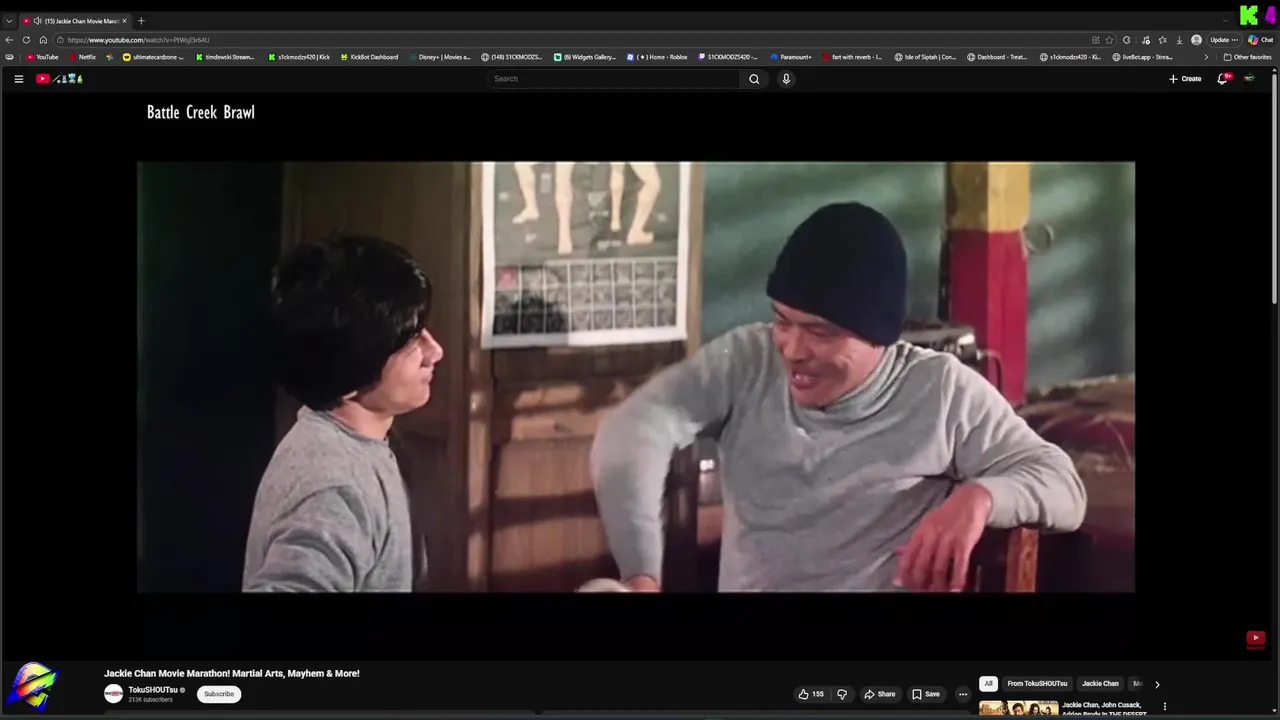The height and width of the screenshot is (720, 1280).
Task: Open the s1ckmodzs420 | Kick bookmark
Action: click(x=299, y=57)
